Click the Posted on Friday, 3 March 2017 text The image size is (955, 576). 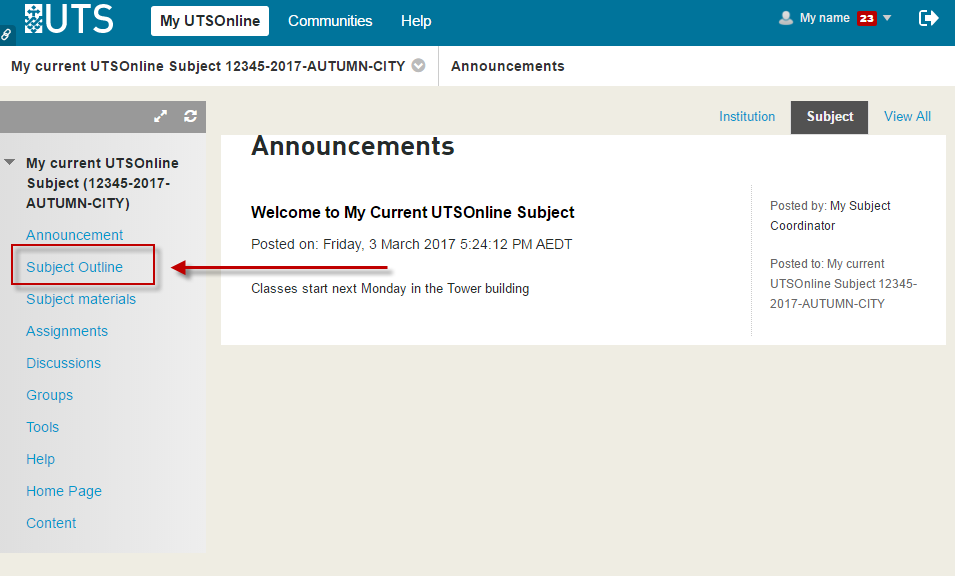(x=412, y=244)
